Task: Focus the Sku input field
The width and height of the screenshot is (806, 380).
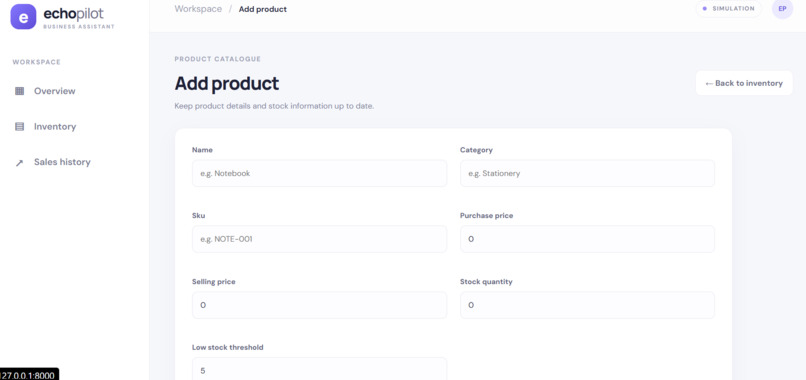Action: pyautogui.click(x=319, y=239)
